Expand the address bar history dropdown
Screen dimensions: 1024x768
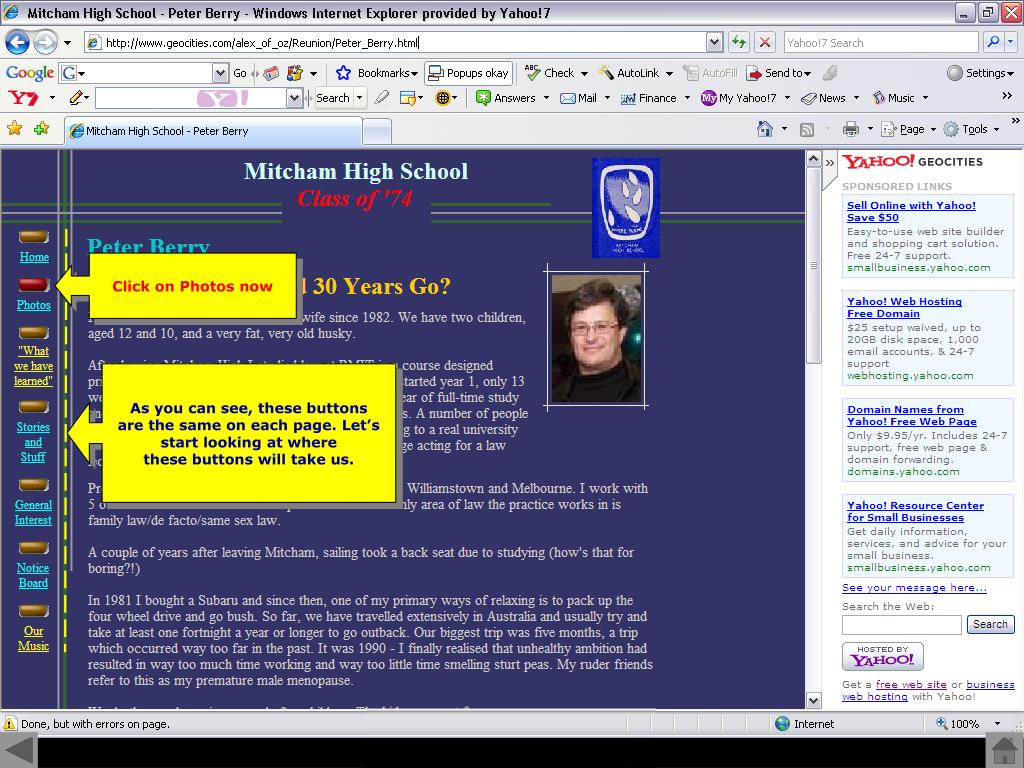pos(714,42)
